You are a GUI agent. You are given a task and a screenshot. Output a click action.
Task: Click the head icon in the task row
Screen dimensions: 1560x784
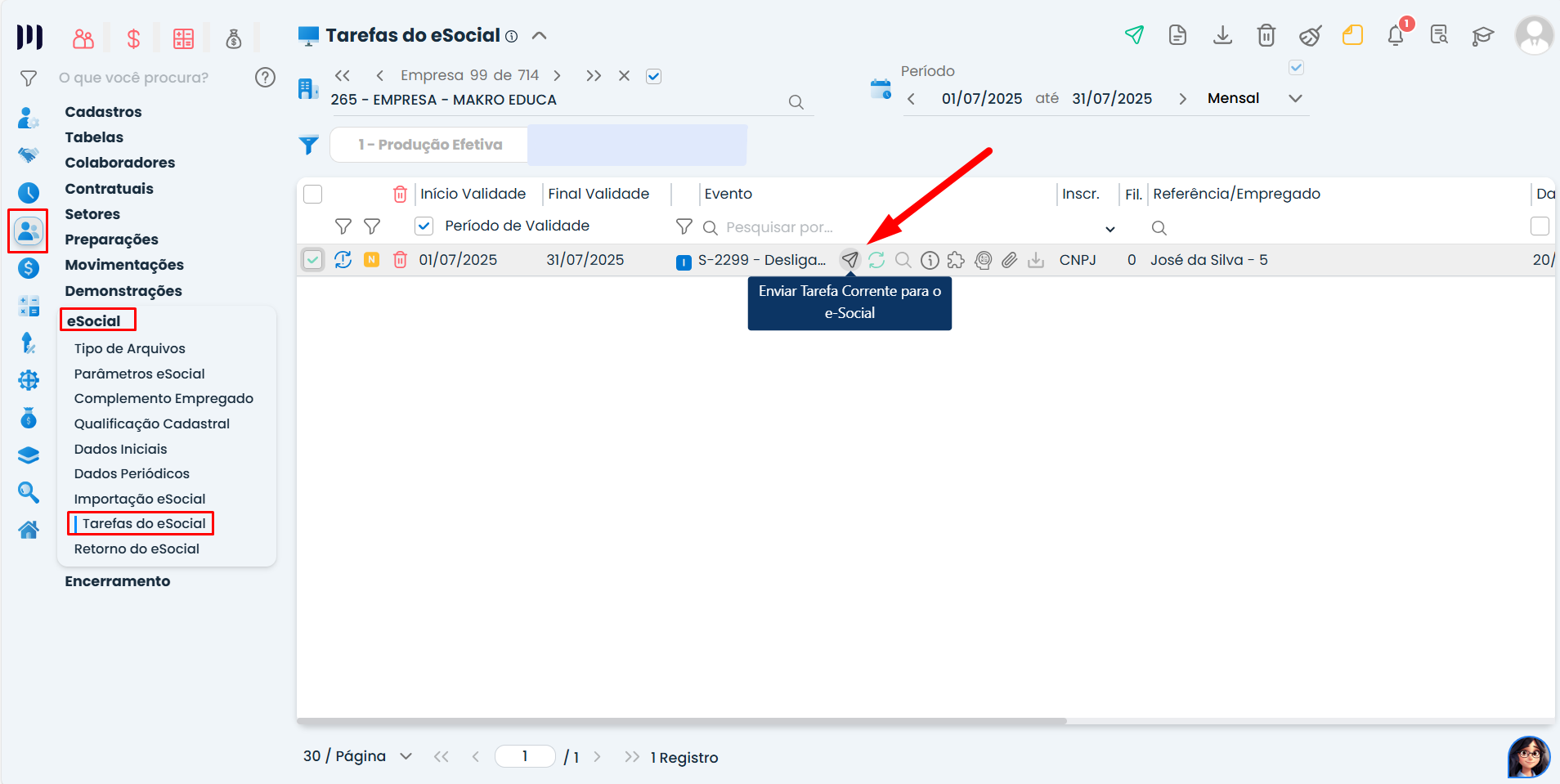coord(984,260)
